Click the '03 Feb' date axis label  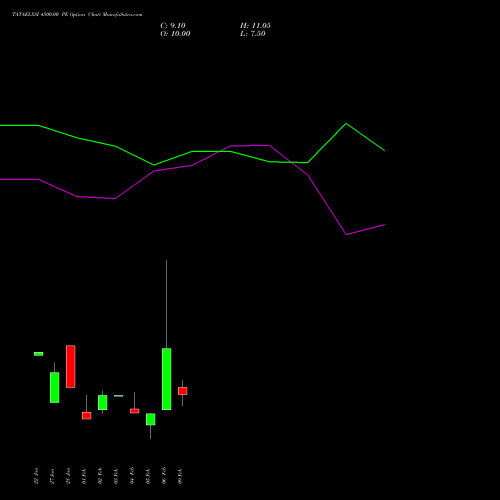click(116, 476)
